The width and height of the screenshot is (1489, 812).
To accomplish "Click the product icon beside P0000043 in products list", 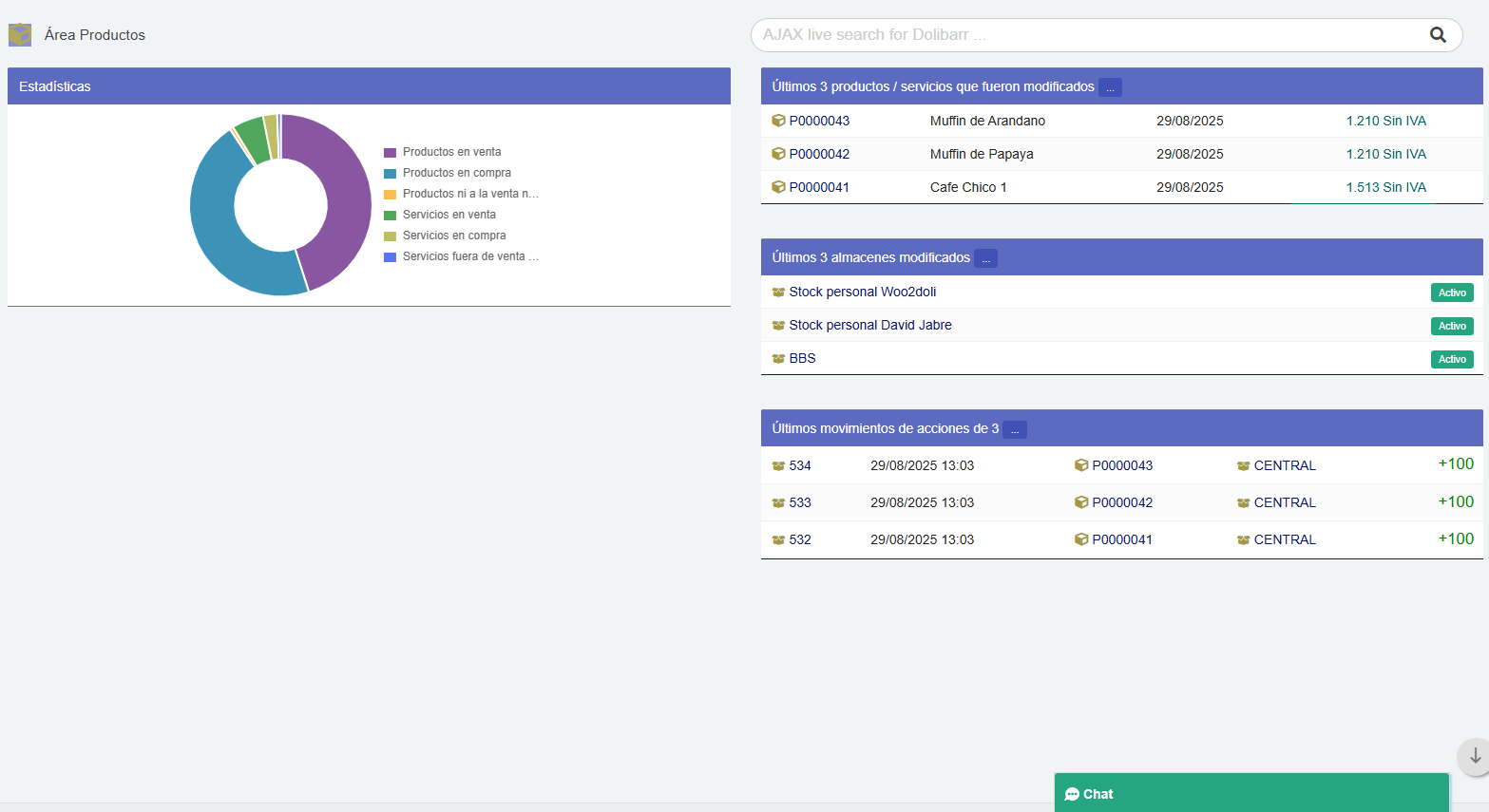I will click(778, 121).
